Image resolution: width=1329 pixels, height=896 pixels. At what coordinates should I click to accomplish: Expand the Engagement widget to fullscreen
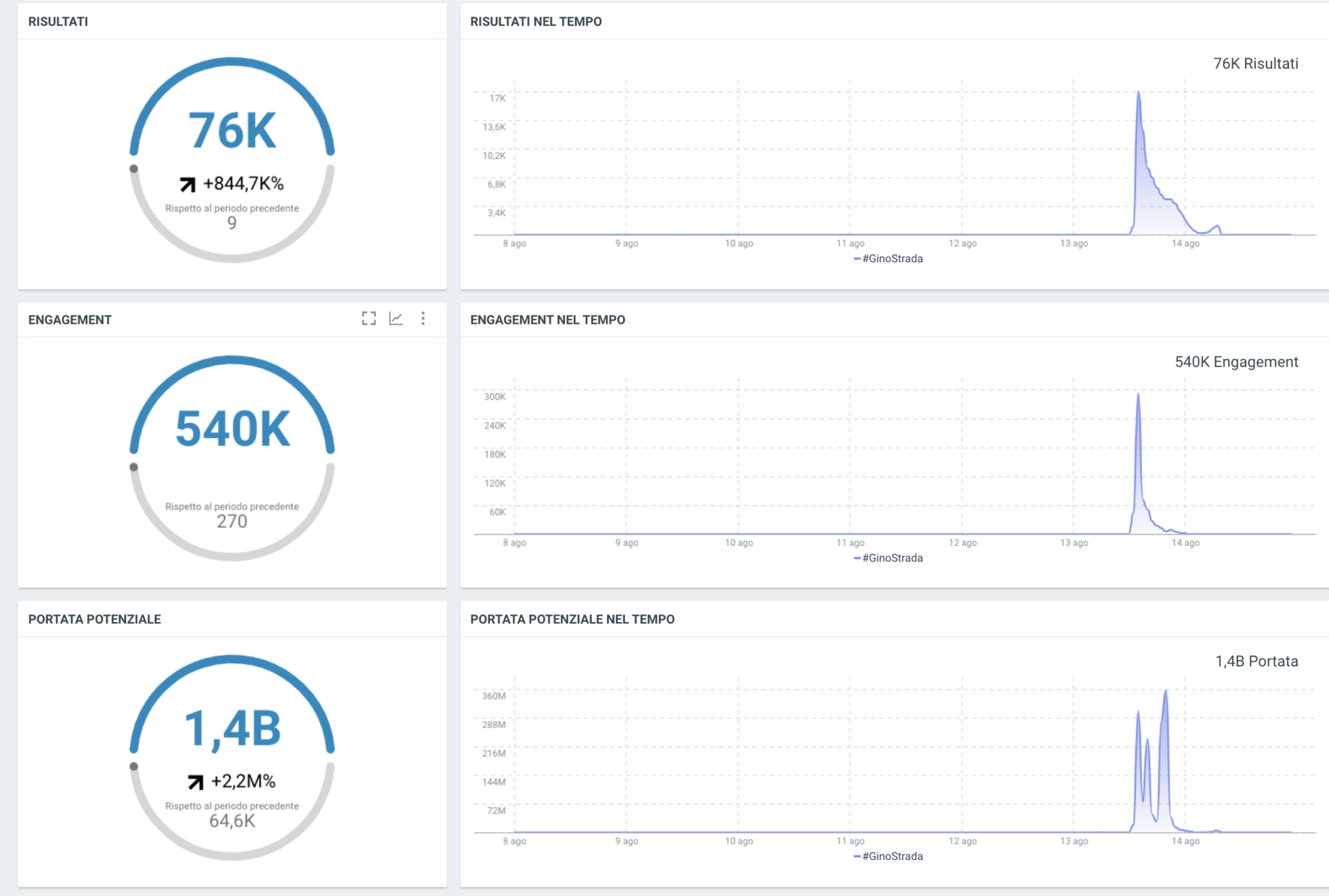(369, 318)
